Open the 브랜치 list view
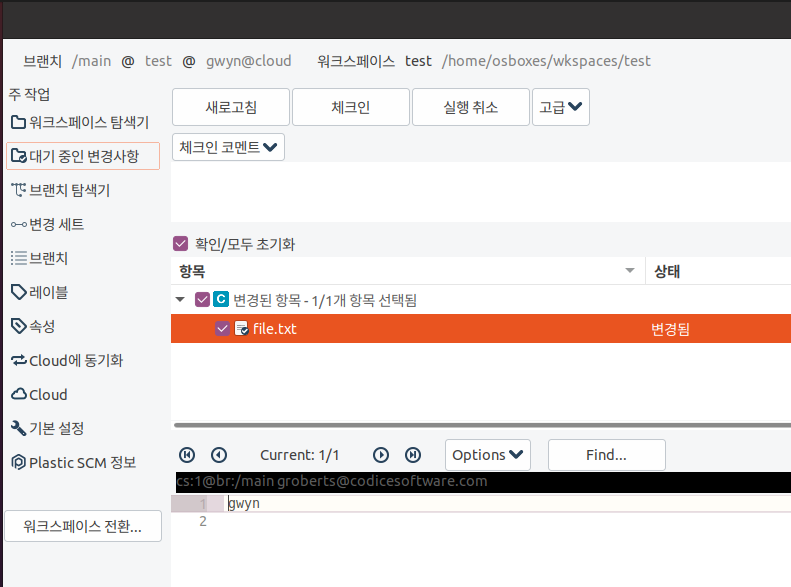791x587 pixels. coord(39,258)
